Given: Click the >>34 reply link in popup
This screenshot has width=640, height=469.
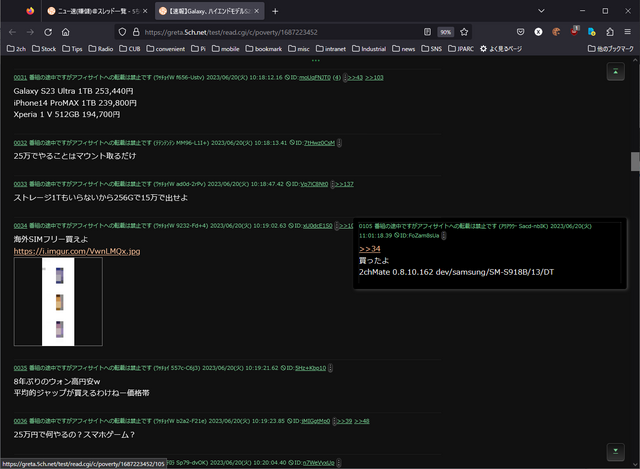Looking at the screenshot, I should point(369,249).
